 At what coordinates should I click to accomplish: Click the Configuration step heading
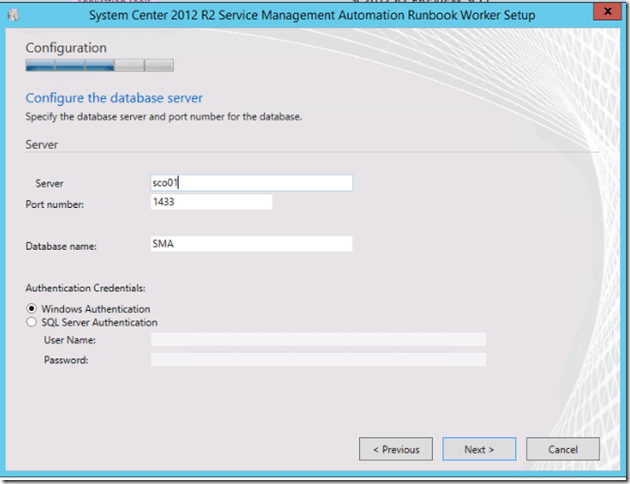coord(66,48)
